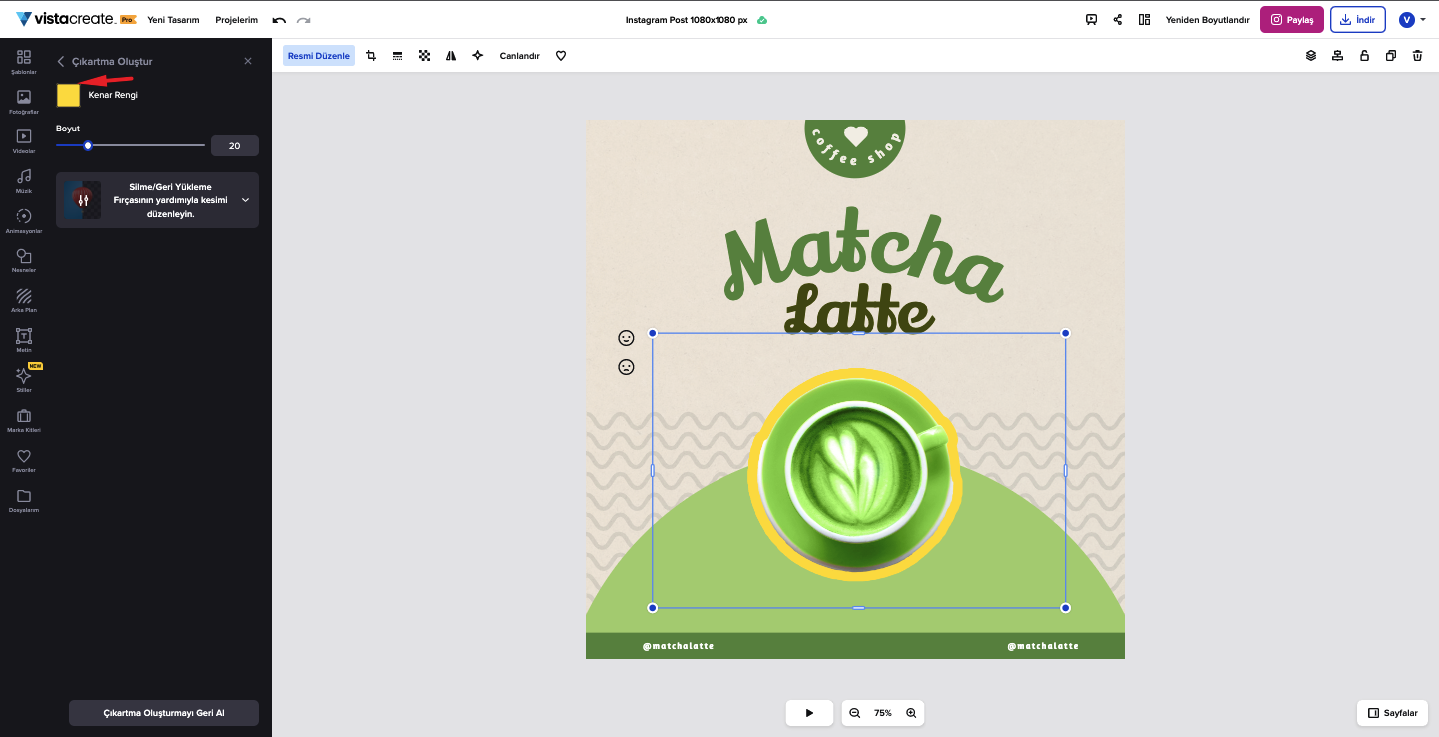Open the Müzik panel
Image resolution: width=1439 pixels, height=737 pixels.
(x=24, y=181)
